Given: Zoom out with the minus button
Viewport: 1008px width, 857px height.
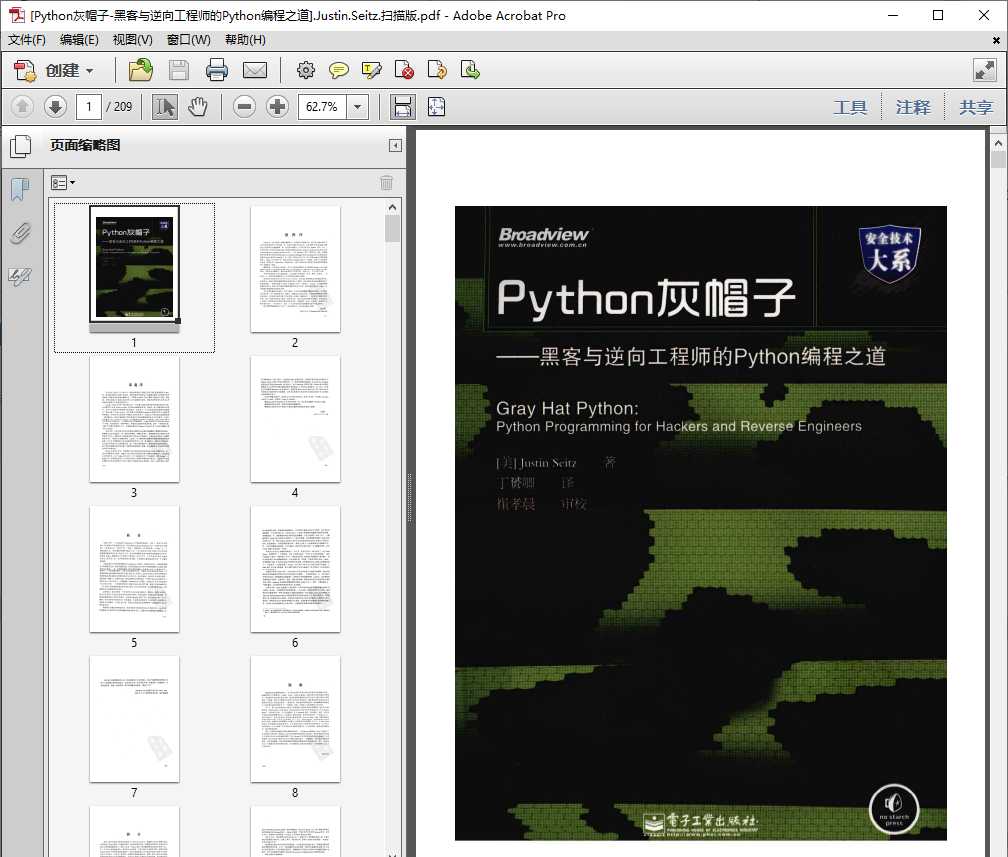Looking at the screenshot, I should [244, 107].
